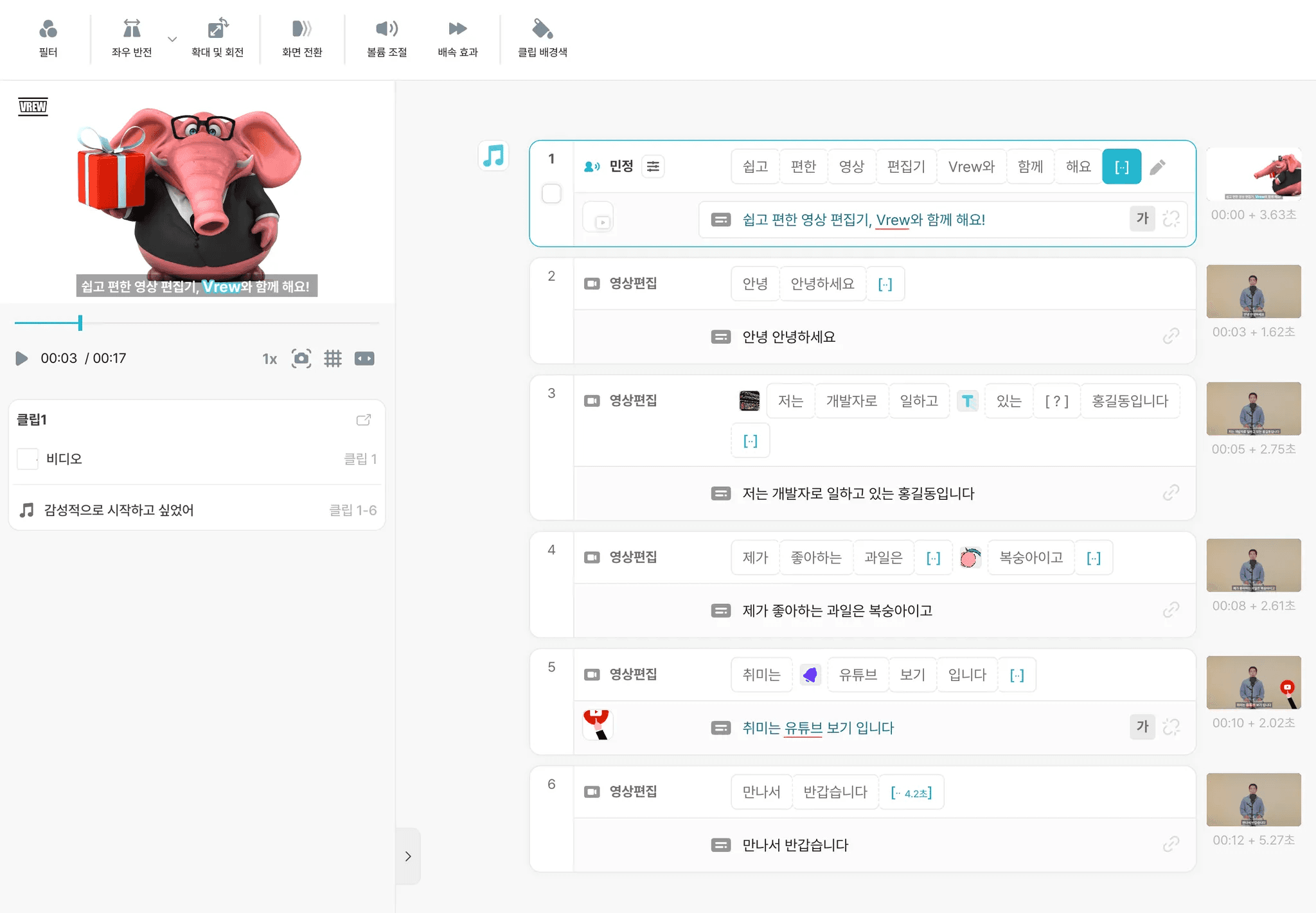
Task: Show grid overlay on preview
Action: tap(333, 359)
